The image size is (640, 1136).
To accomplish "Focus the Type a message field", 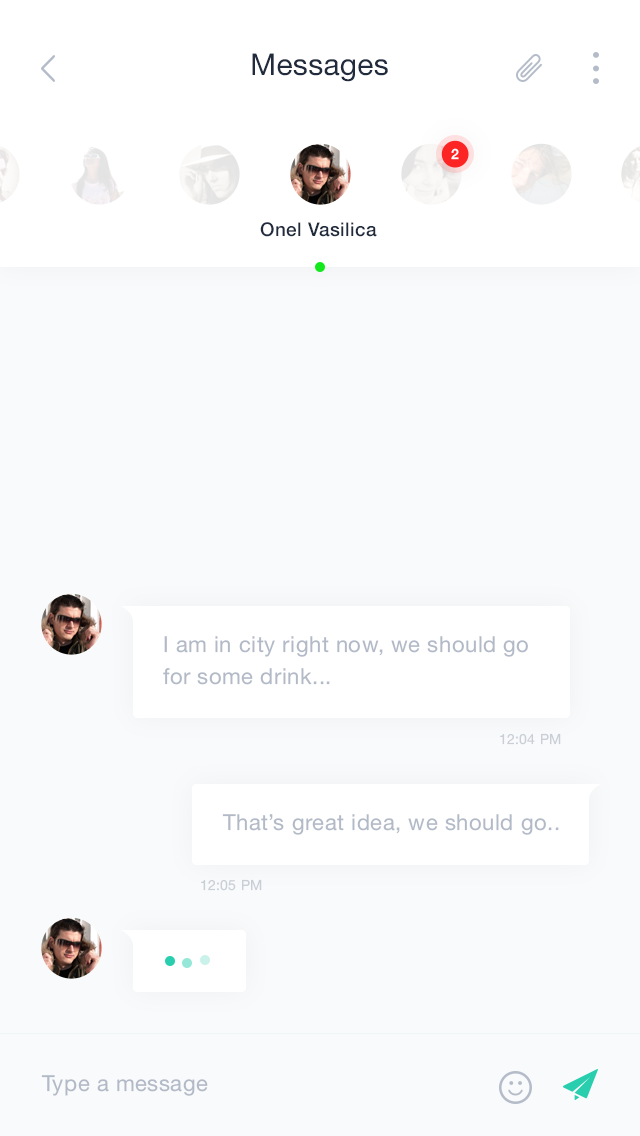I will pyautogui.click(x=261, y=1085).
